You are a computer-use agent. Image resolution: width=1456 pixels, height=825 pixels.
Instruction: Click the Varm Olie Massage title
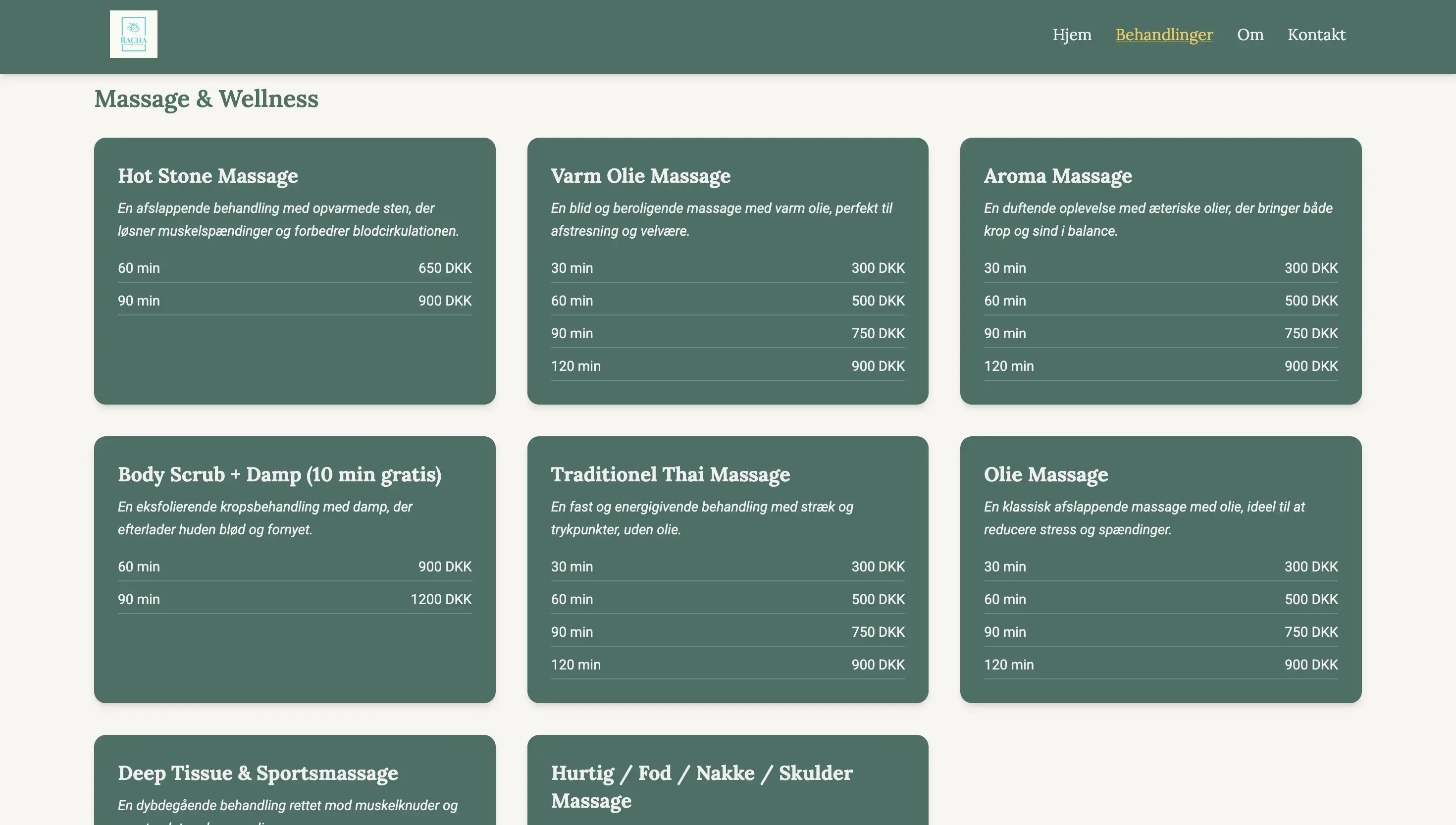click(641, 176)
